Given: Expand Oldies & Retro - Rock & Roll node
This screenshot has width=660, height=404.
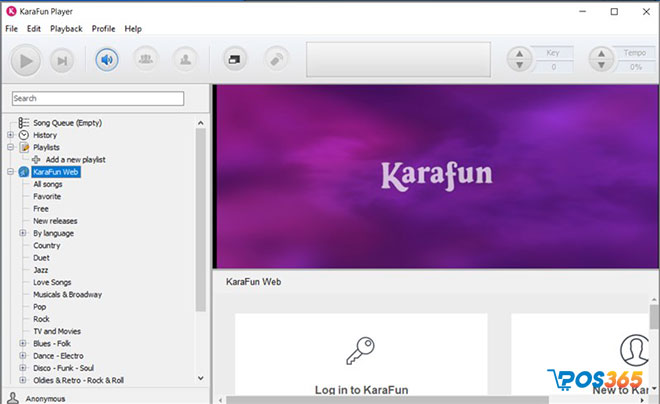Looking at the screenshot, I should click(23, 380).
